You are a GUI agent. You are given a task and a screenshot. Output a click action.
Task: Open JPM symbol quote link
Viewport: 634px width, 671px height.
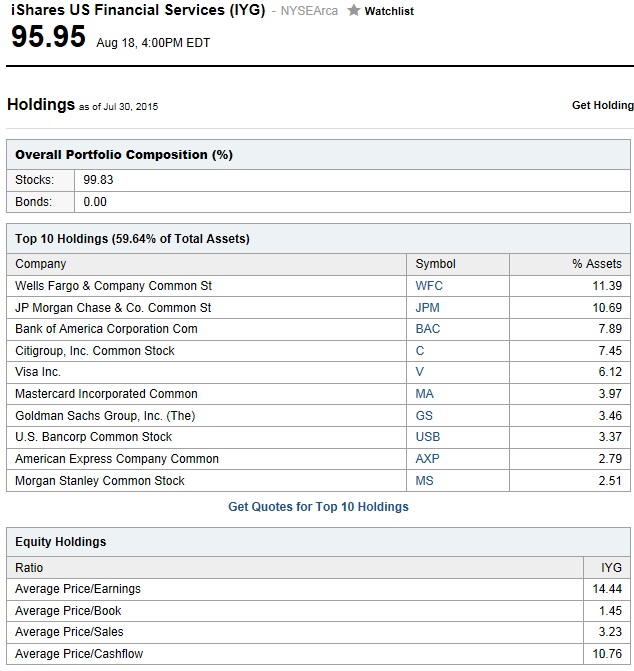click(x=427, y=308)
